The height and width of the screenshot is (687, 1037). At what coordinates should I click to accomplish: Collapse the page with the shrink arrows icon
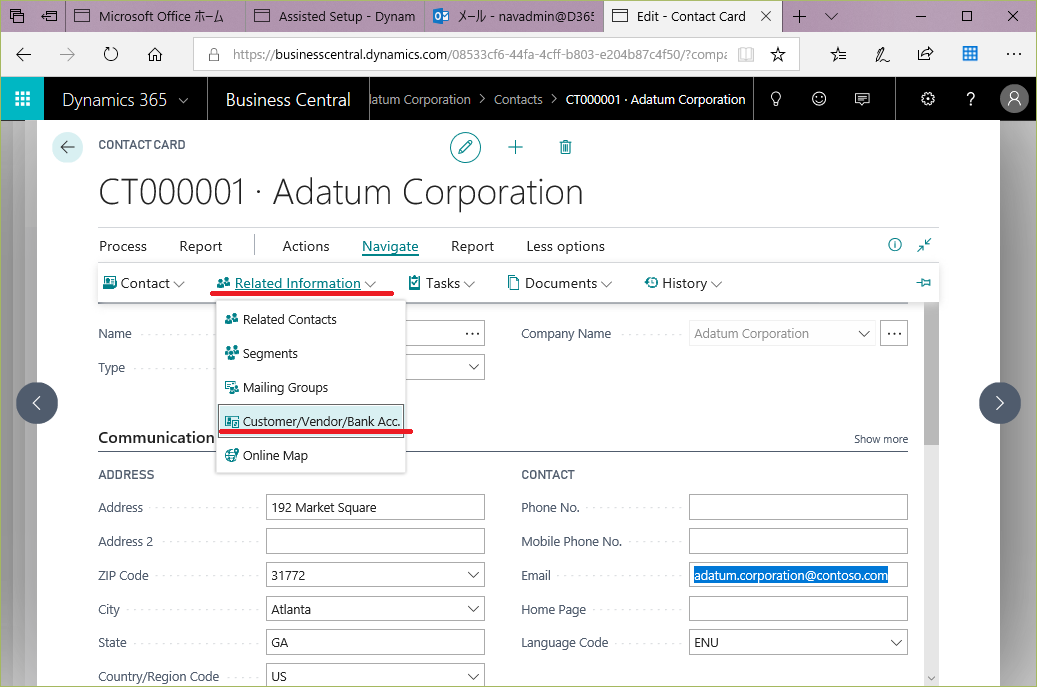point(924,245)
